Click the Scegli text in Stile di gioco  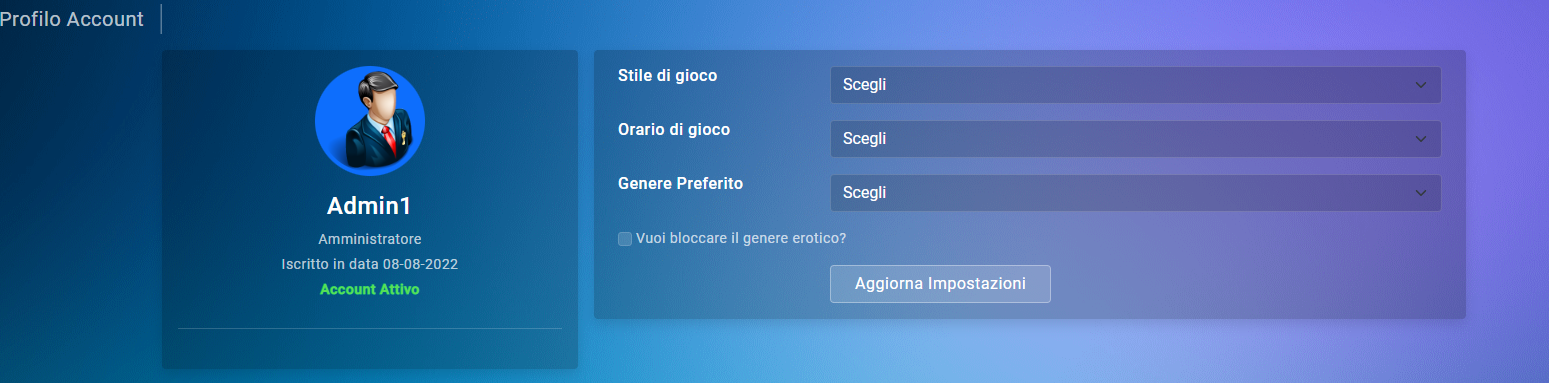864,86
